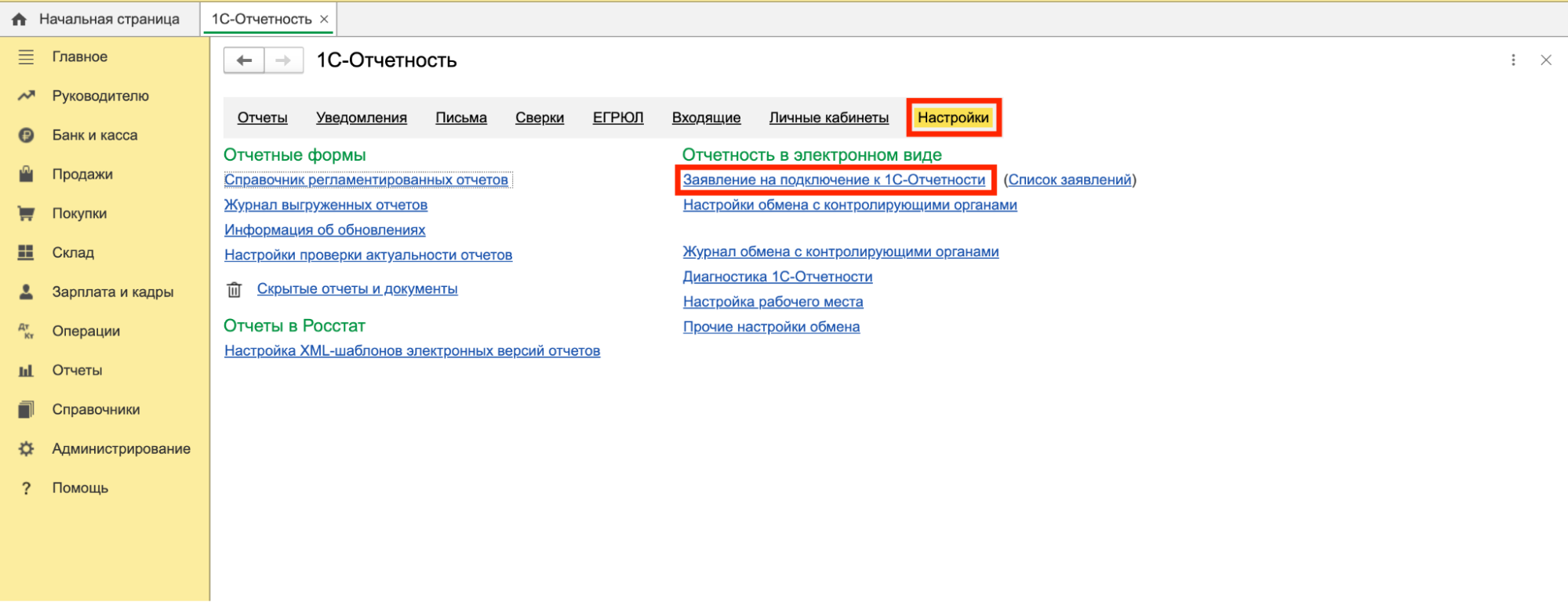Open the three-dot more options menu
Image resolution: width=1568 pixels, height=602 pixels.
(x=1513, y=60)
